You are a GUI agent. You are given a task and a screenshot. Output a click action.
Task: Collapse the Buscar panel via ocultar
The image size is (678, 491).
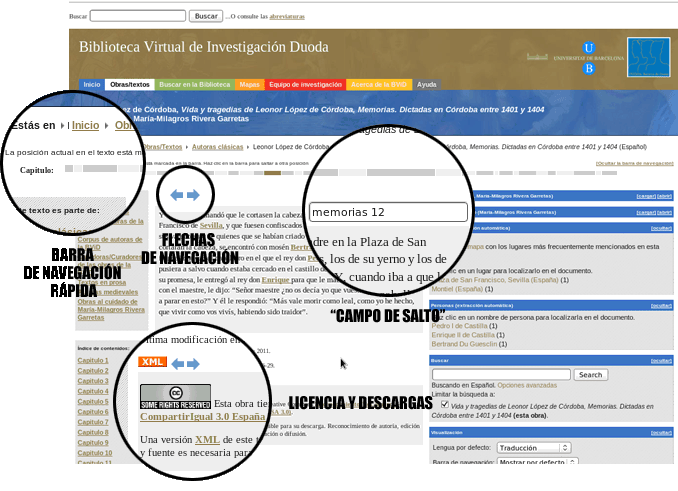pos(661,360)
